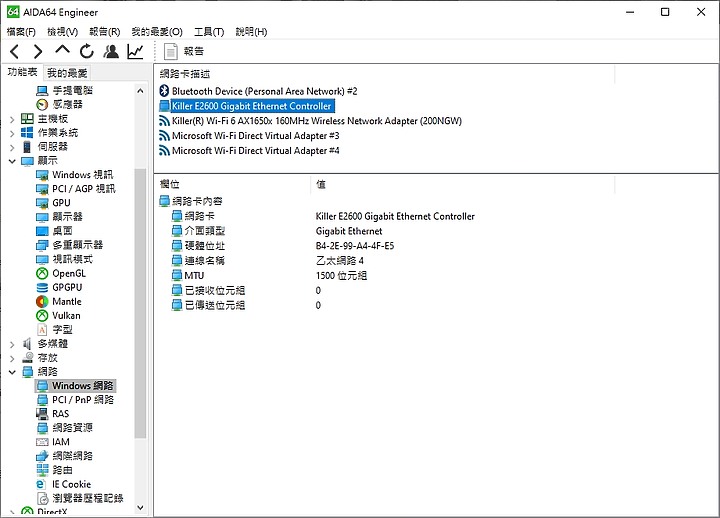
Task: Click the 路由 routing icon
Action: (x=42, y=470)
